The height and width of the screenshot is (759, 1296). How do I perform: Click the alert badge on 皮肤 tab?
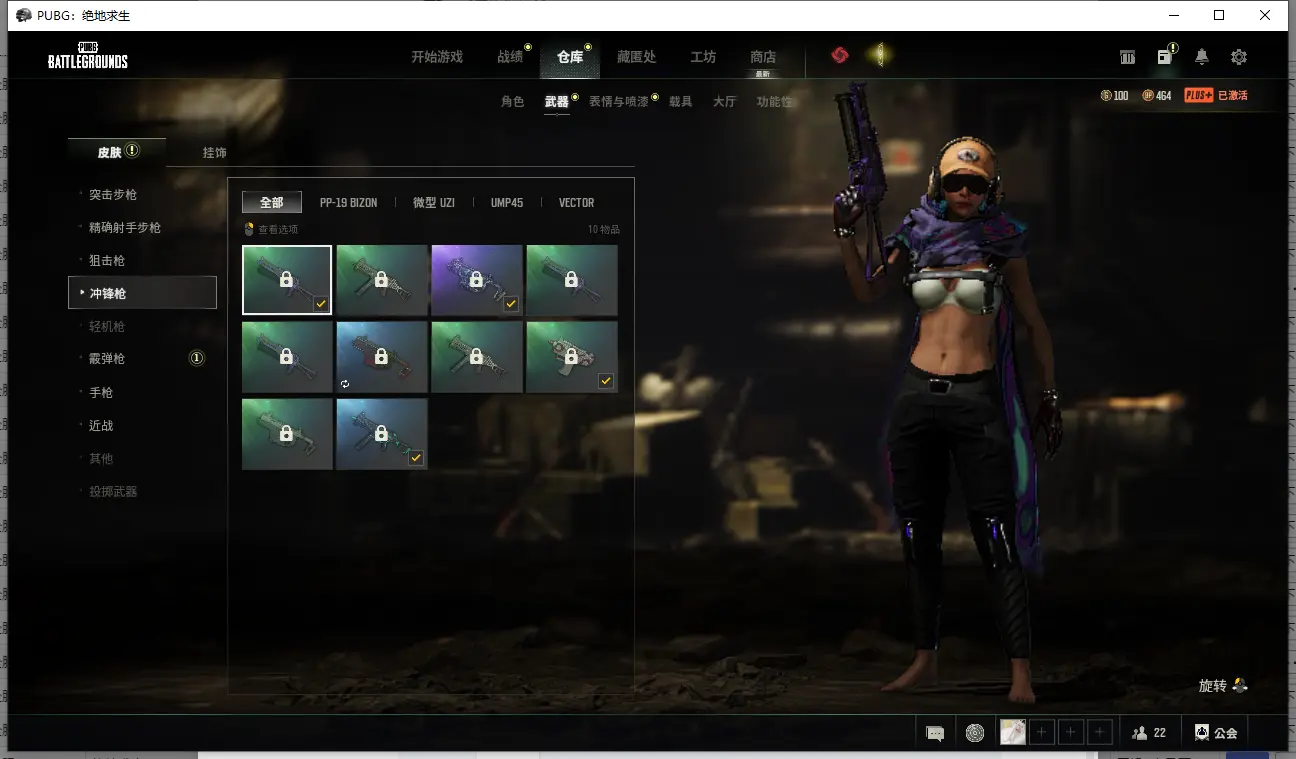click(x=132, y=151)
